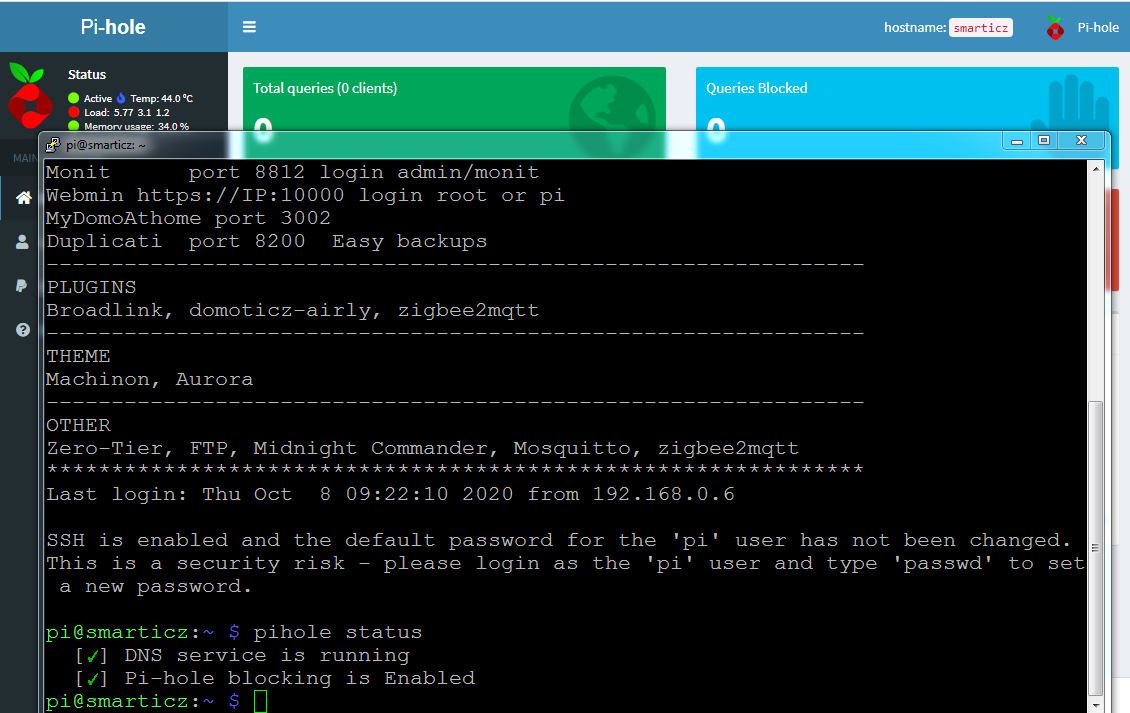This screenshot has width=1130, height=713.
Task: Toggle the sidebar with the hamburger icon
Action: pyautogui.click(x=249, y=27)
